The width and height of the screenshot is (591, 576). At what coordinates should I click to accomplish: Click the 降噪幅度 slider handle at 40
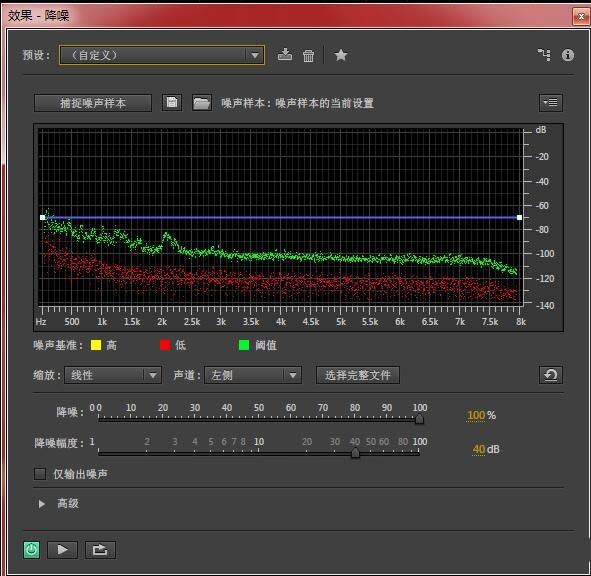coord(355,453)
